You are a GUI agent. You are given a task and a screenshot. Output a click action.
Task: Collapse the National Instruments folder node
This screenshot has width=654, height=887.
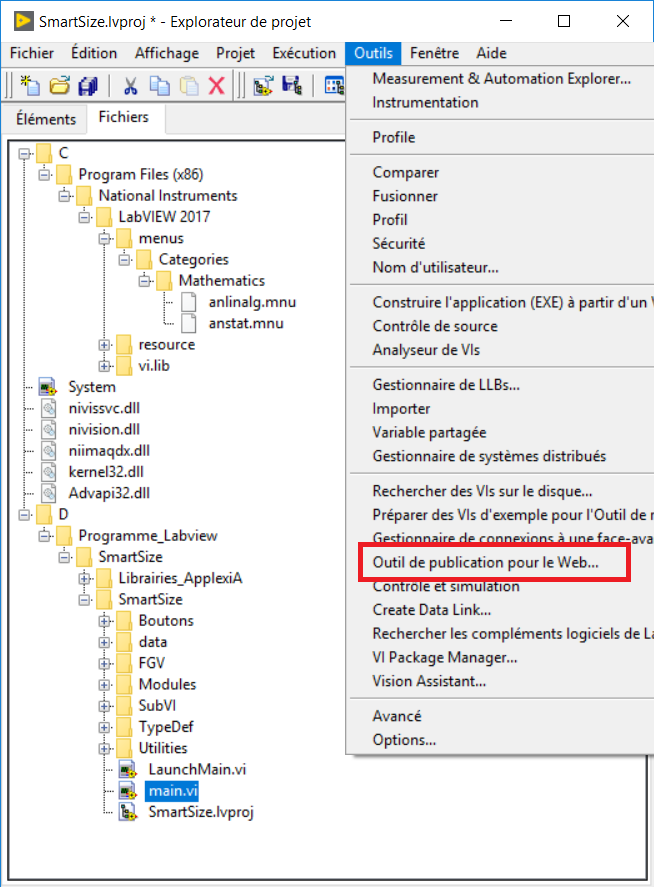(x=64, y=196)
